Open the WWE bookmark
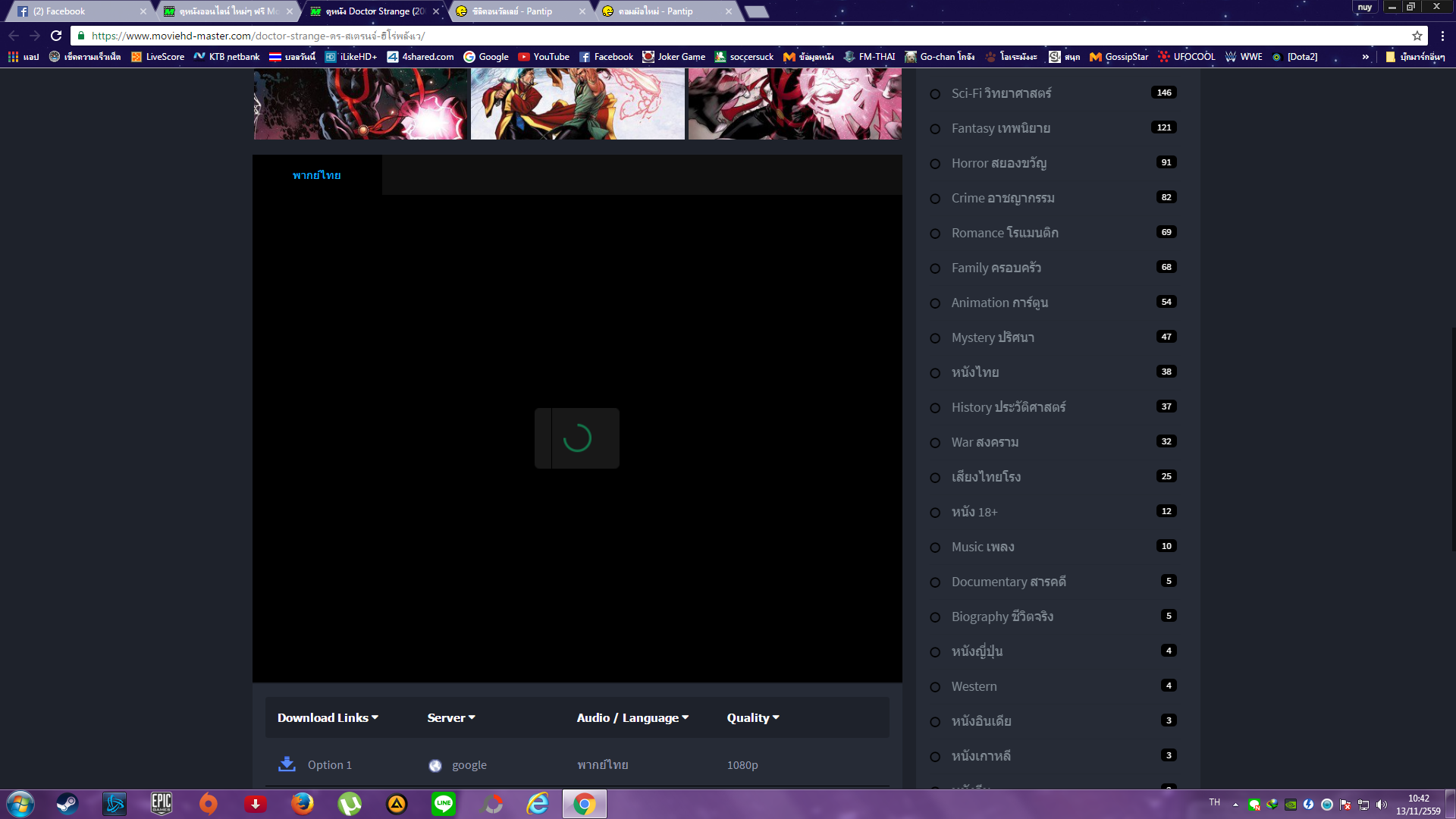This screenshot has height=819, width=1456. (x=1244, y=57)
